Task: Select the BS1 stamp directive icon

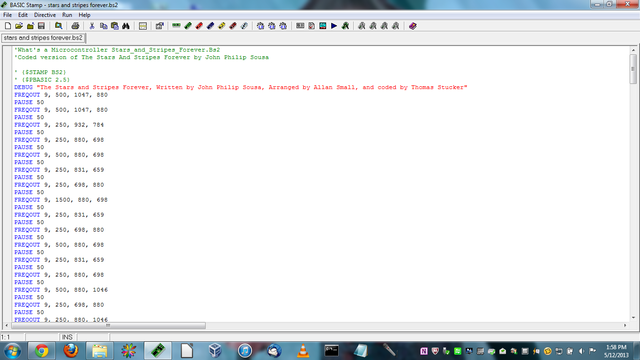Action: click(176, 26)
